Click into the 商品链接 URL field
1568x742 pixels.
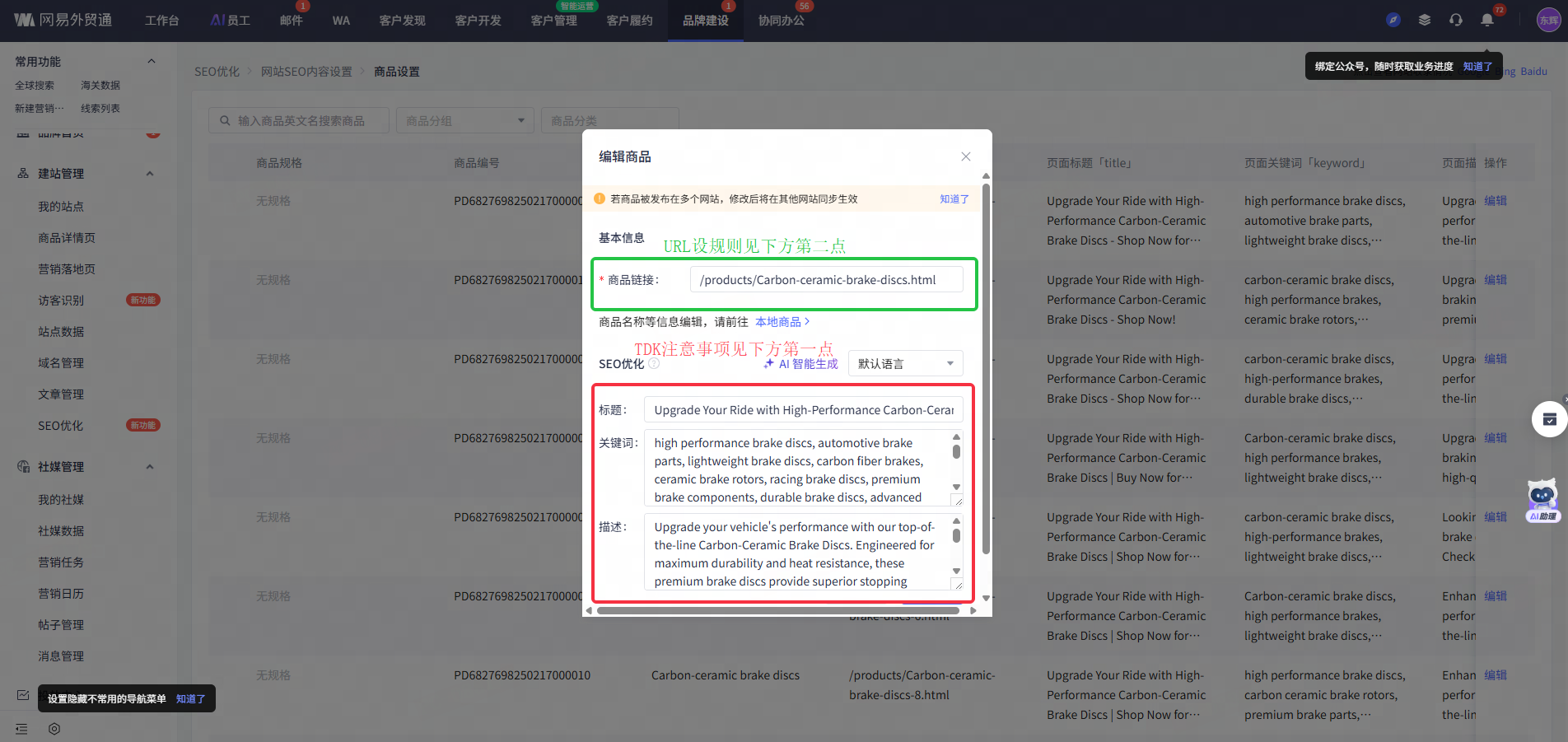tap(825, 280)
